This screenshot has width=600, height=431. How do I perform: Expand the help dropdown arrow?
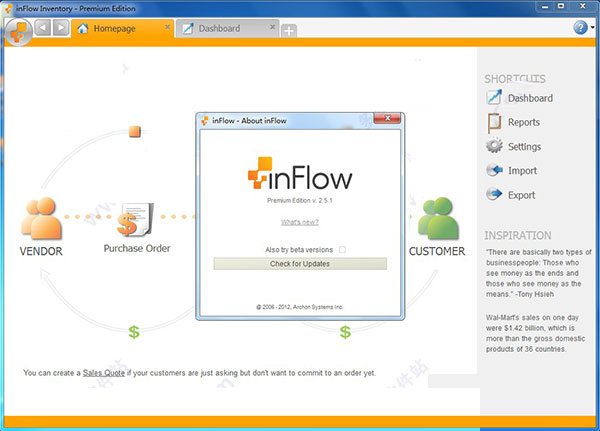(x=592, y=28)
